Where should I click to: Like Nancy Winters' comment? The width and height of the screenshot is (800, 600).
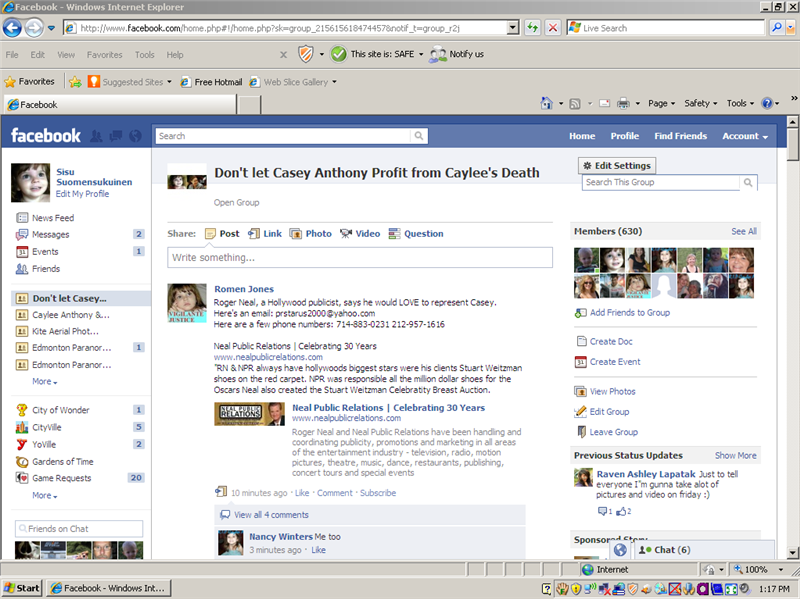(x=319, y=550)
